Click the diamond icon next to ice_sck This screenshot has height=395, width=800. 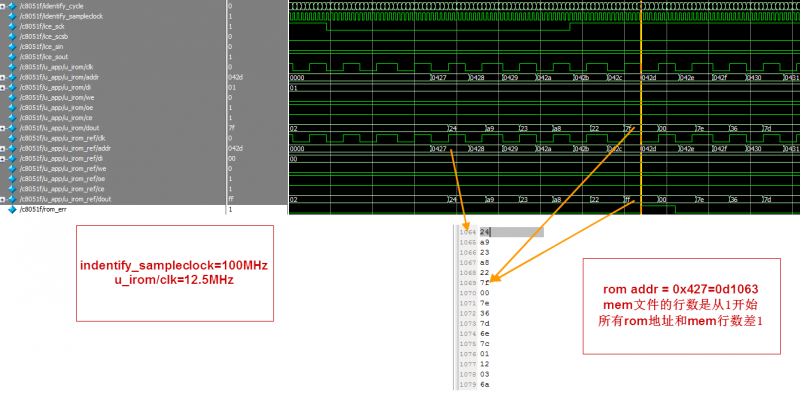click(x=12, y=27)
